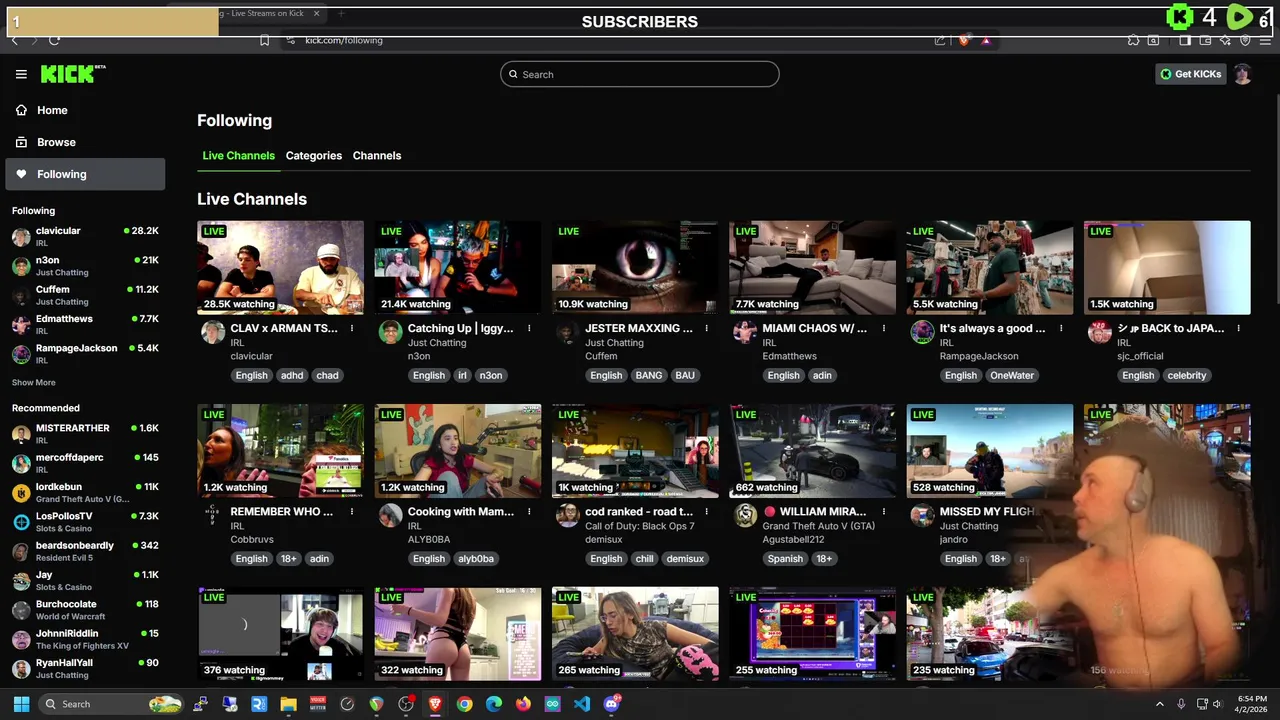Open the 662 watching GTA stream thumbnail
This screenshot has width=1280, height=720.
pos(812,450)
